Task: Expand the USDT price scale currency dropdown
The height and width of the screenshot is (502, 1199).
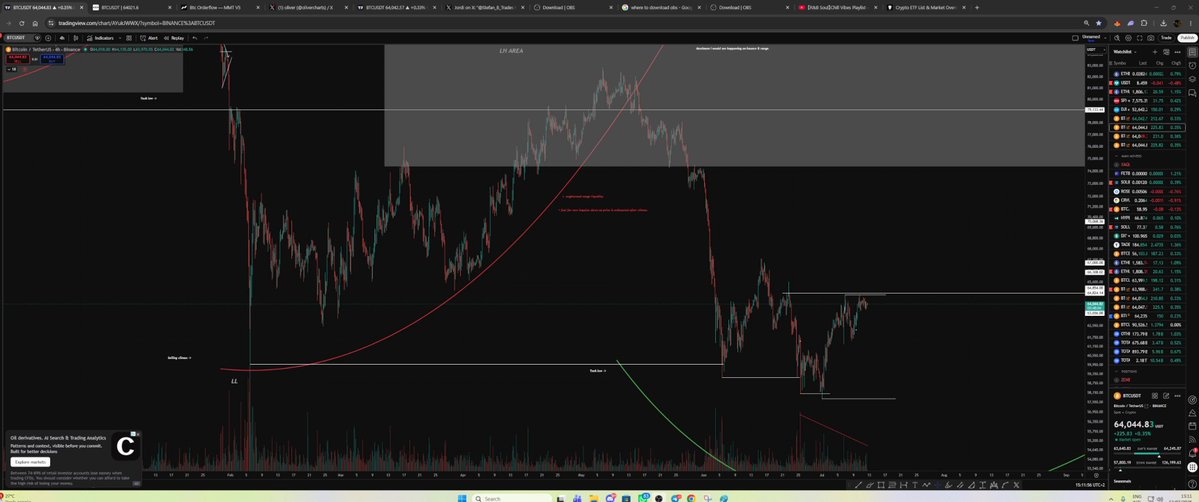Action: tap(1096, 50)
